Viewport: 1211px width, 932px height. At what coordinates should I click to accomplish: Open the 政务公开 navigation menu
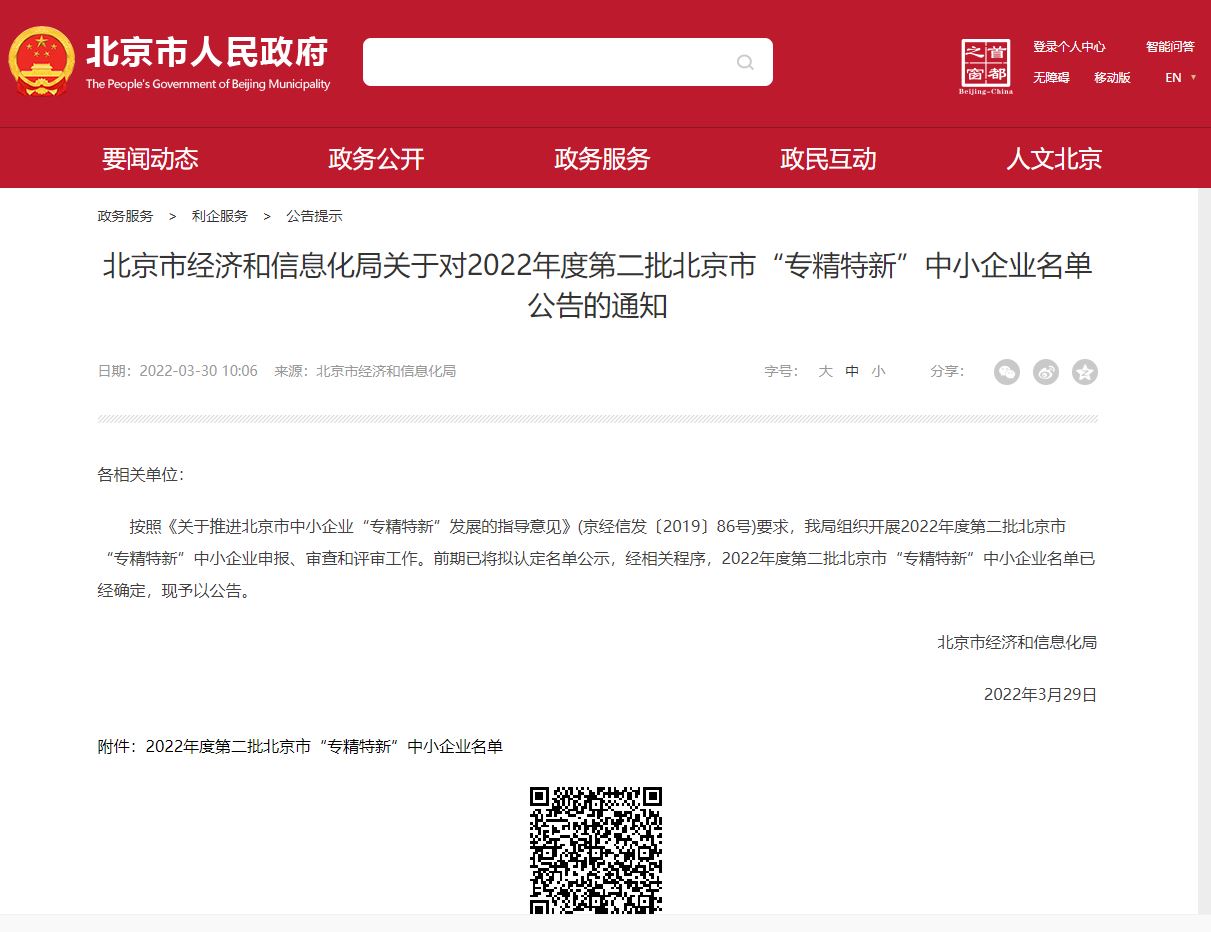tap(376, 158)
